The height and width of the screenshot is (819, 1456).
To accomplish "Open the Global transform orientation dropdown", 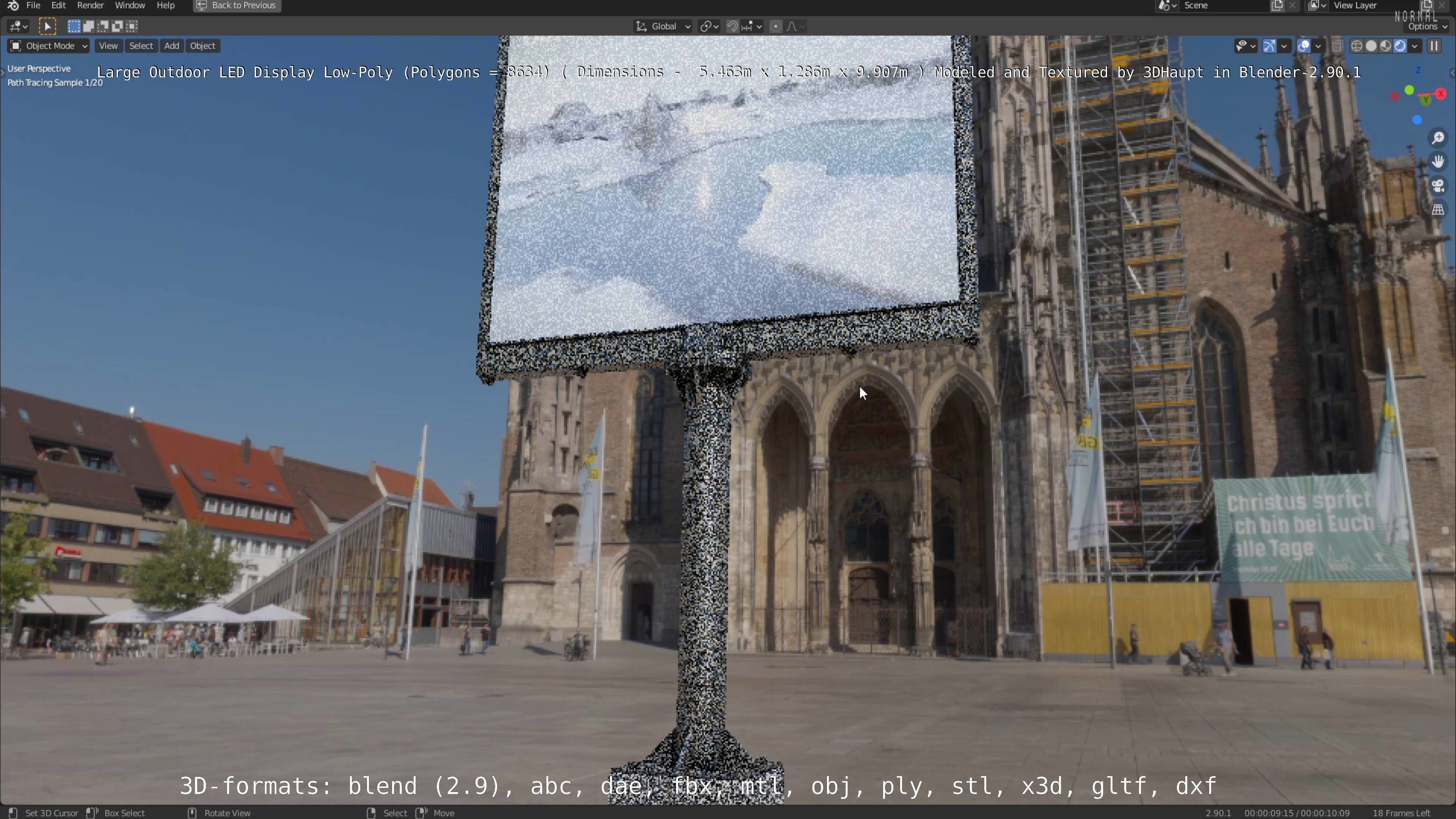I will point(663,26).
